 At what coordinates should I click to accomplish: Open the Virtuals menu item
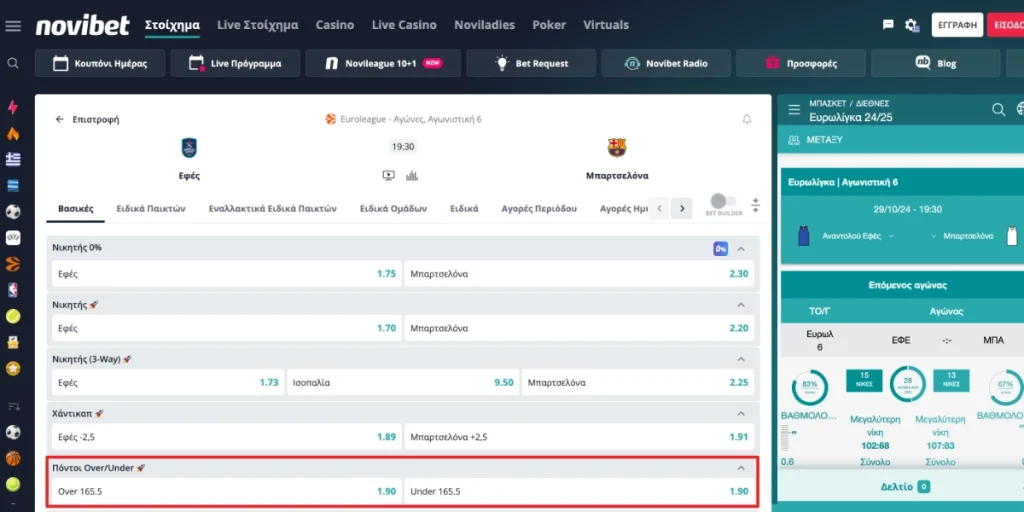[606, 25]
